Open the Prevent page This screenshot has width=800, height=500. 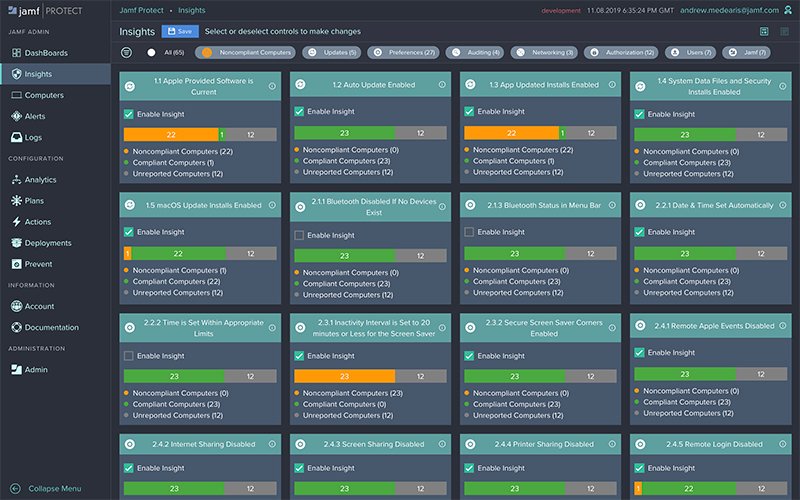38,264
